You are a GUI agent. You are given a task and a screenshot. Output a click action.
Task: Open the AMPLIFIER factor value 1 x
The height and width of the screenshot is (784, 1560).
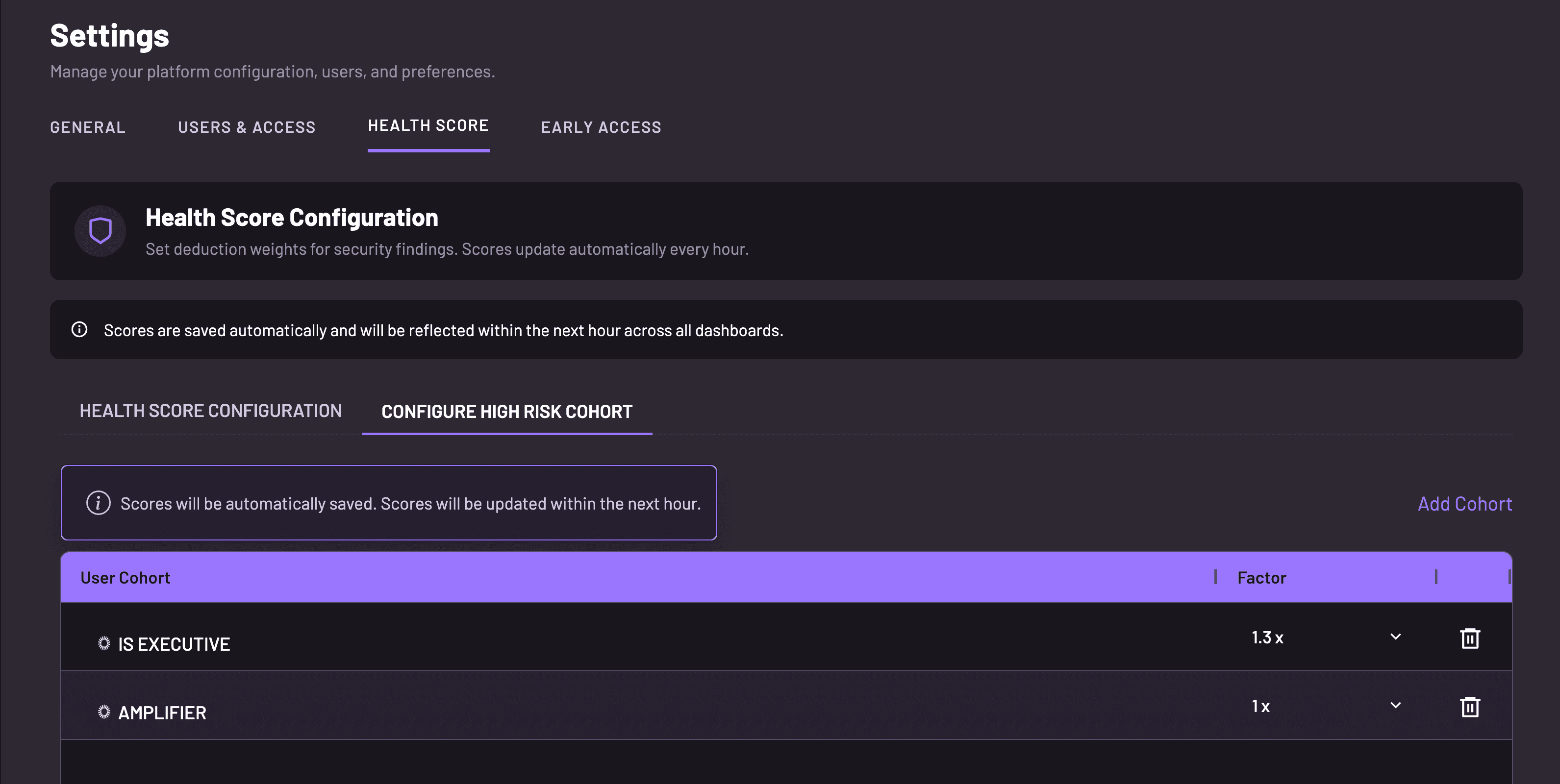click(1261, 706)
